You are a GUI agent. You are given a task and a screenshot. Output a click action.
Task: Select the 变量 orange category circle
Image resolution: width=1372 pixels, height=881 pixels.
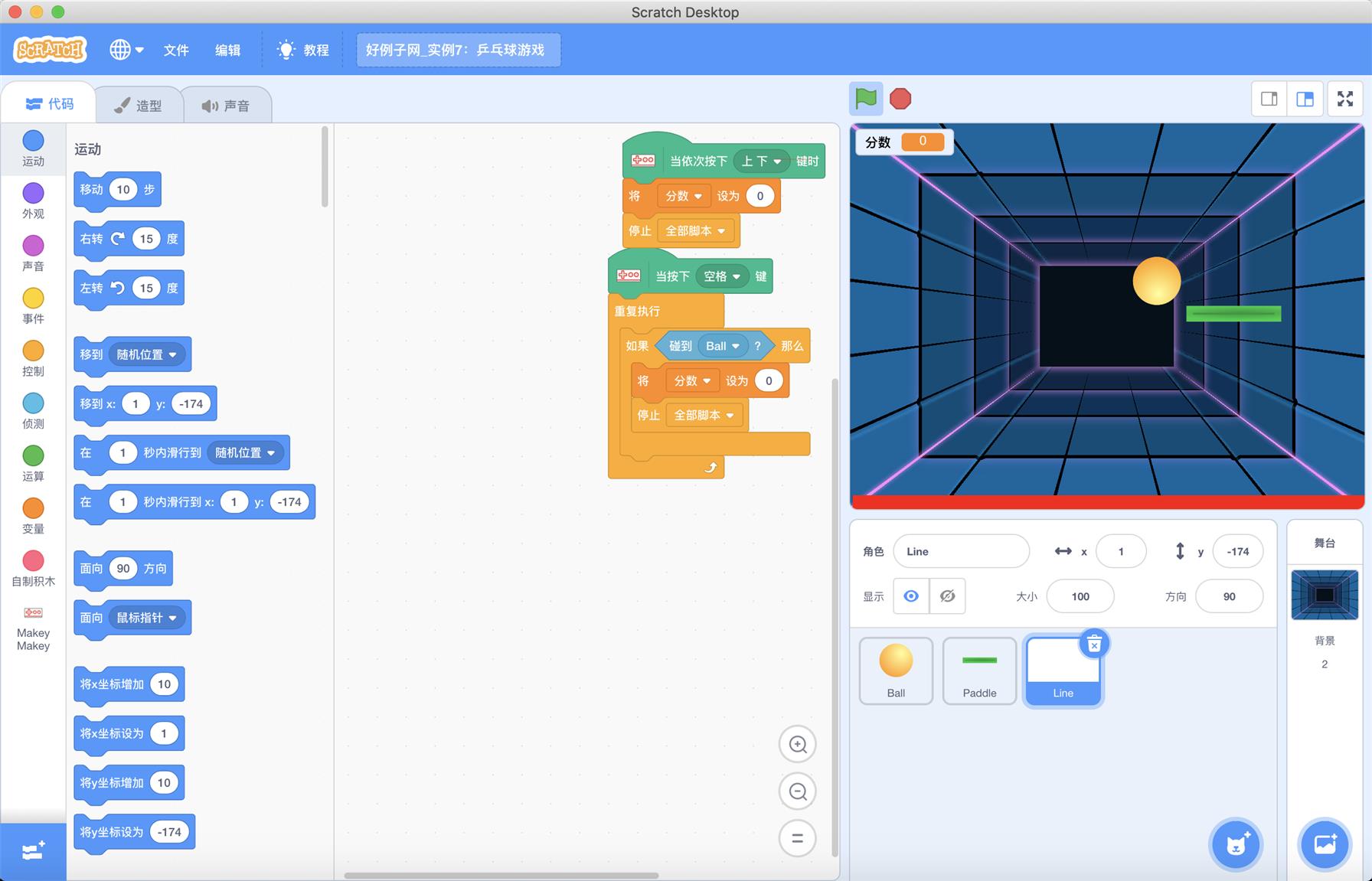point(33,508)
